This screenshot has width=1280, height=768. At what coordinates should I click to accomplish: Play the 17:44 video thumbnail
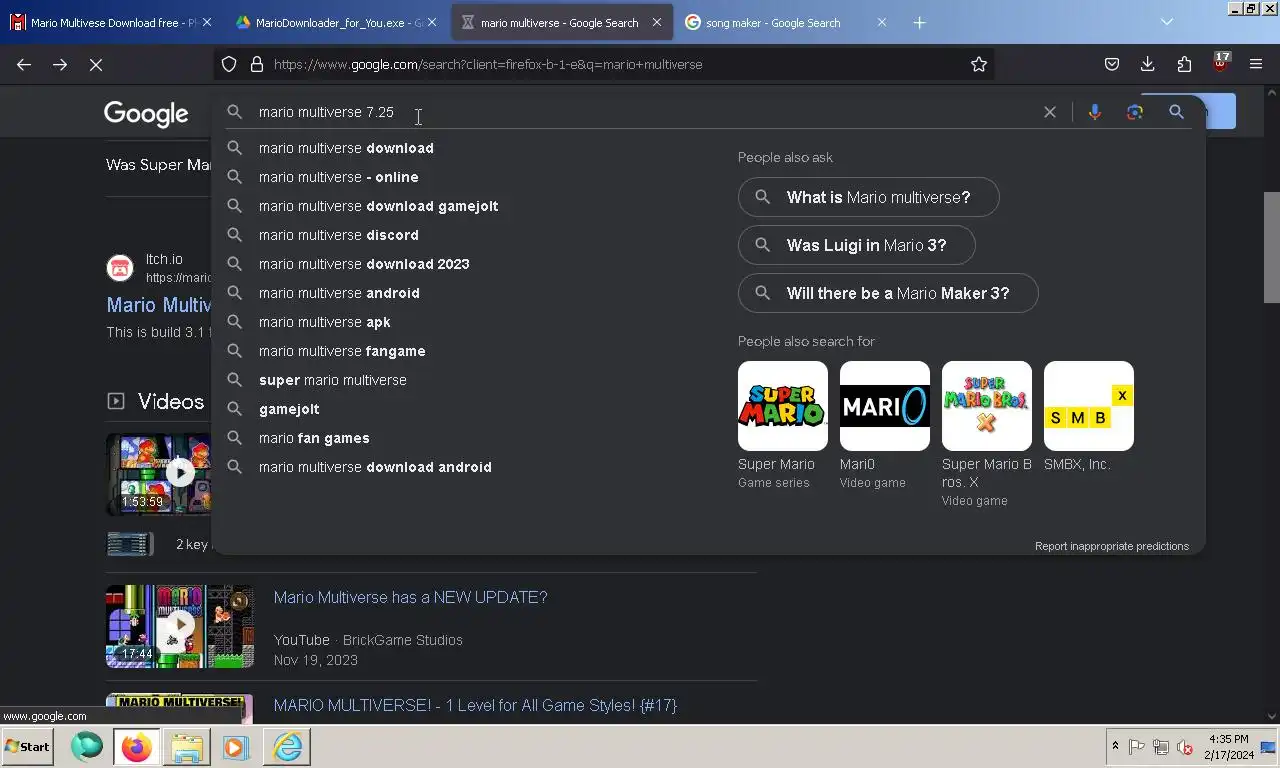(180, 626)
